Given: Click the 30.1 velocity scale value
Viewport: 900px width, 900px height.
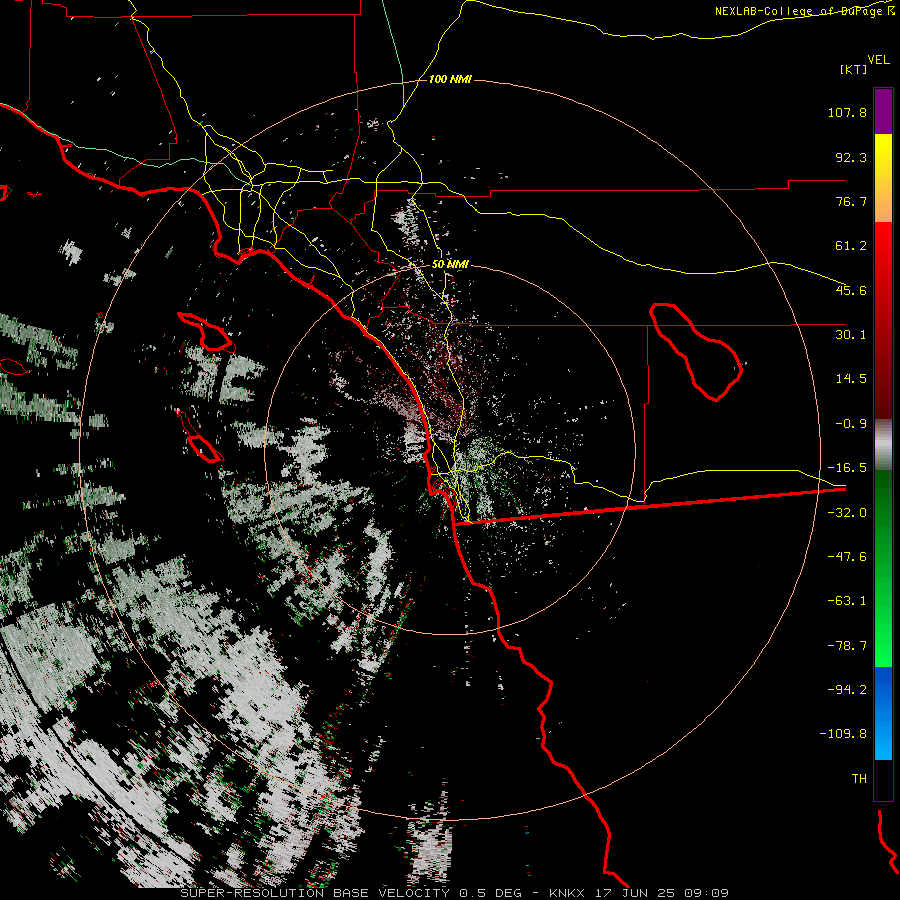Looking at the screenshot, I should (x=851, y=335).
